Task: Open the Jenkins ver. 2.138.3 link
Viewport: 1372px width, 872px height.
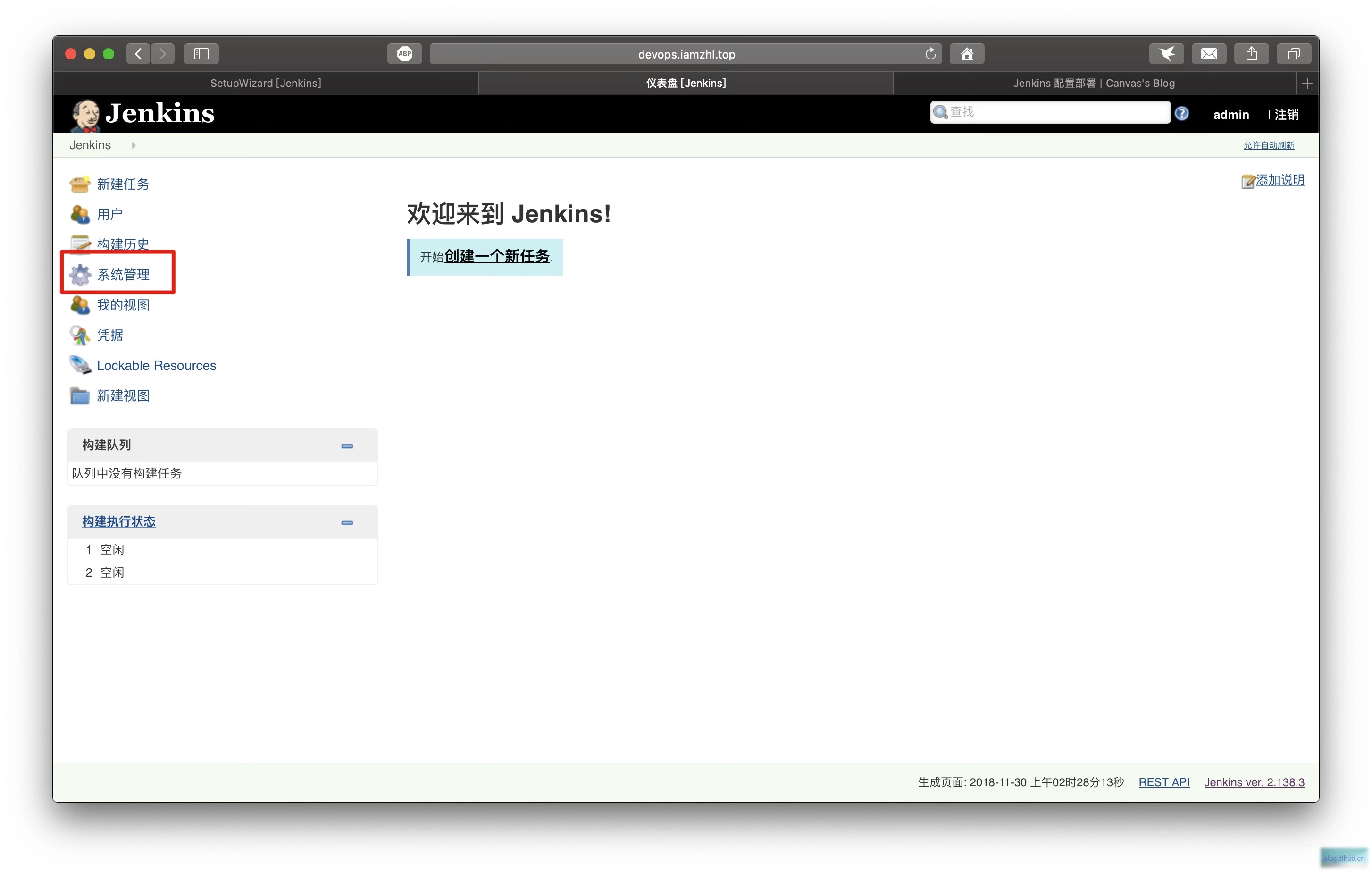Action: point(1254,782)
